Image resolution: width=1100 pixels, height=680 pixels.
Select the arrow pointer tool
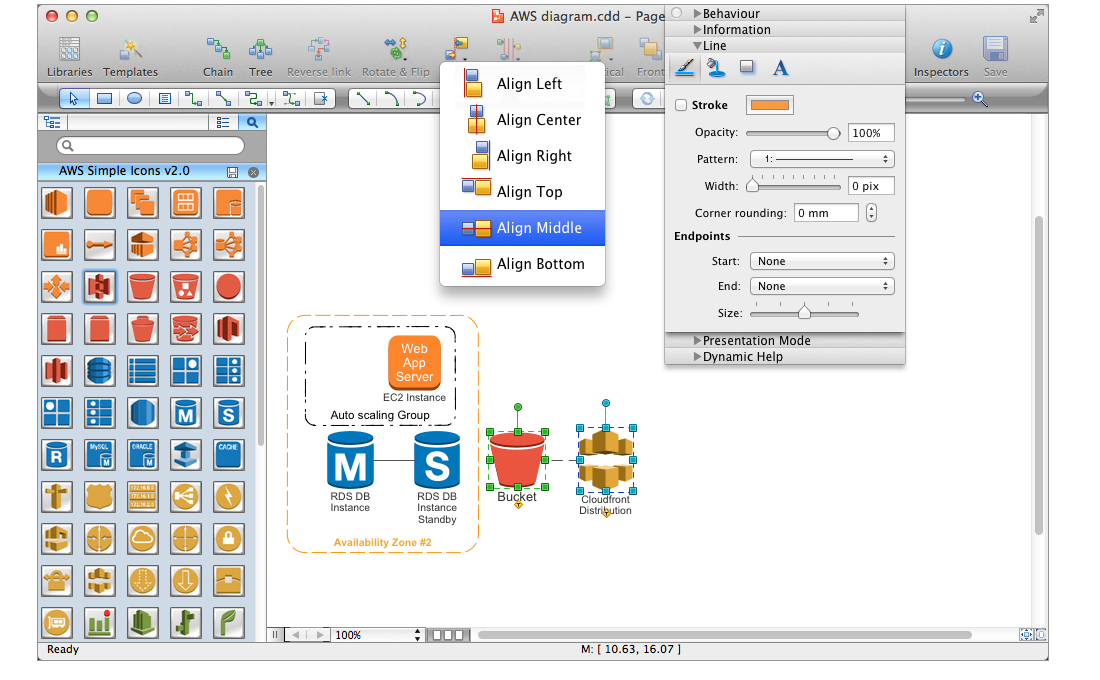pos(74,98)
